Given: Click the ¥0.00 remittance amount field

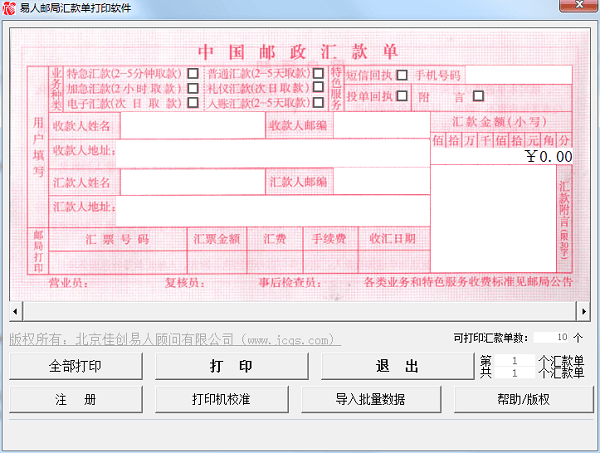Looking at the screenshot, I should (x=502, y=156).
